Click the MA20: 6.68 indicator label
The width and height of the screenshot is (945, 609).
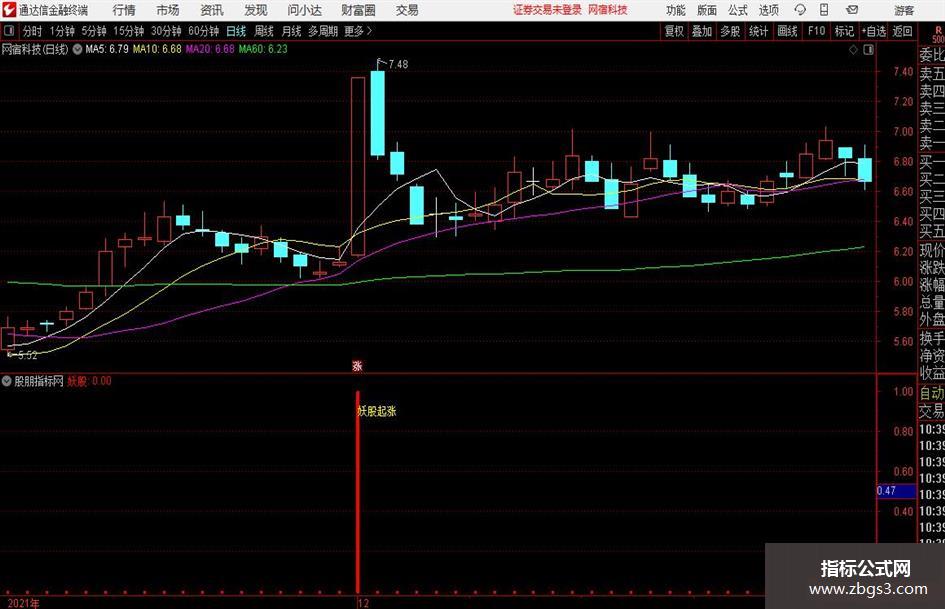click(210, 49)
